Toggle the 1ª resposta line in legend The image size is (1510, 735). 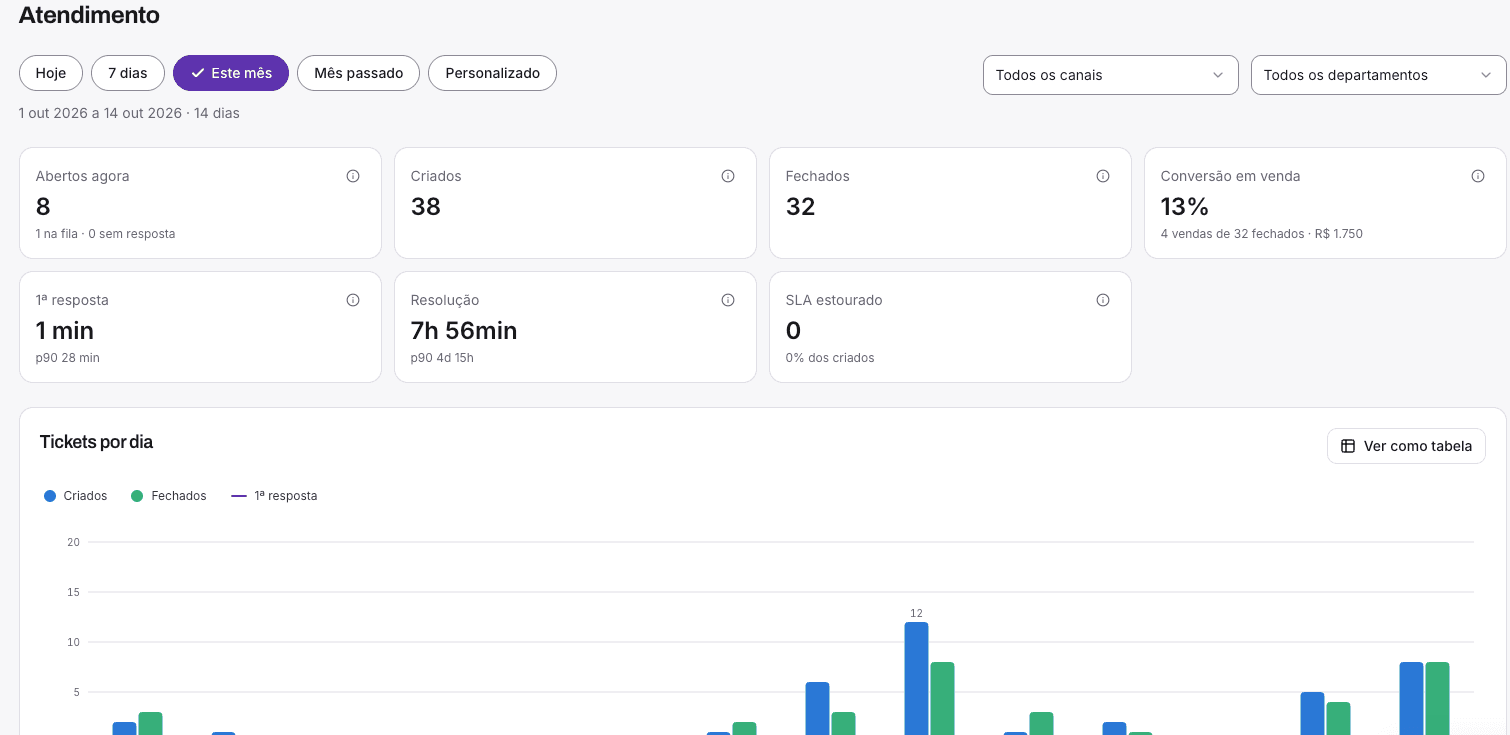click(x=274, y=496)
